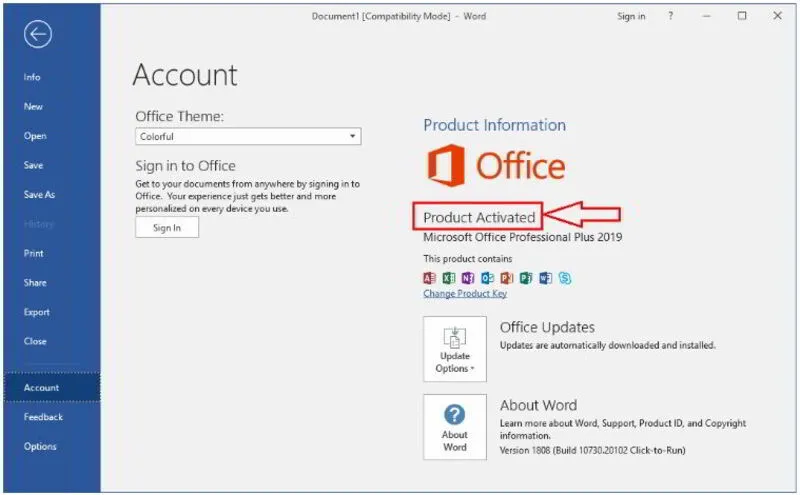
Task: Click the Skype for Business icon
Action: click(565, 278)
